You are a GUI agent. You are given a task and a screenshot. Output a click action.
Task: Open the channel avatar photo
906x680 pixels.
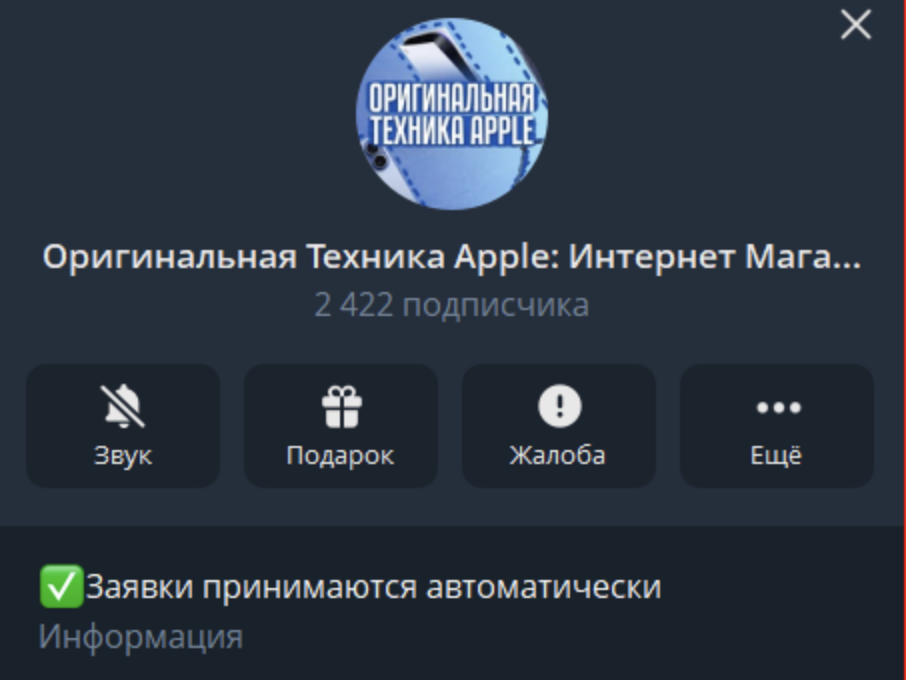point(452,114)
